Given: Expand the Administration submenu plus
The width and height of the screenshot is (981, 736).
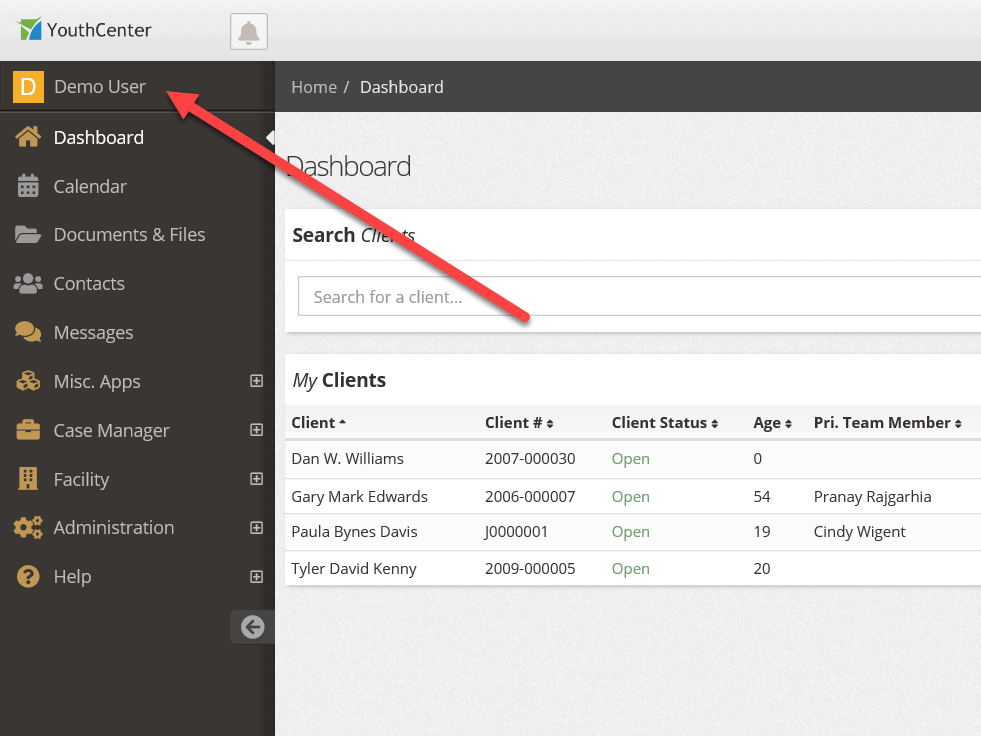Looking at the screenshot, I should coord(257,528).
